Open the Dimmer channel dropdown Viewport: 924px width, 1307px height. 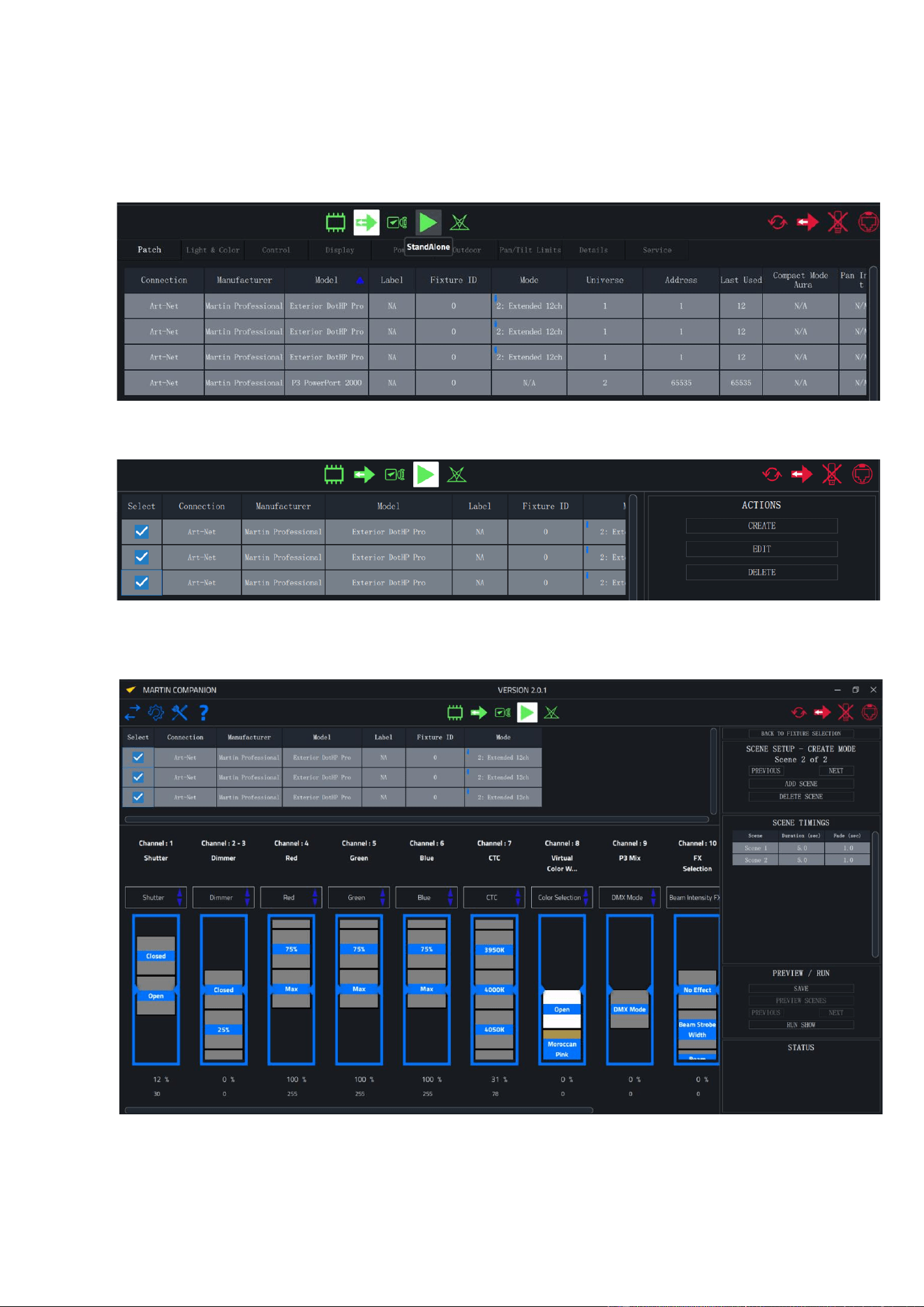point(223,897)
